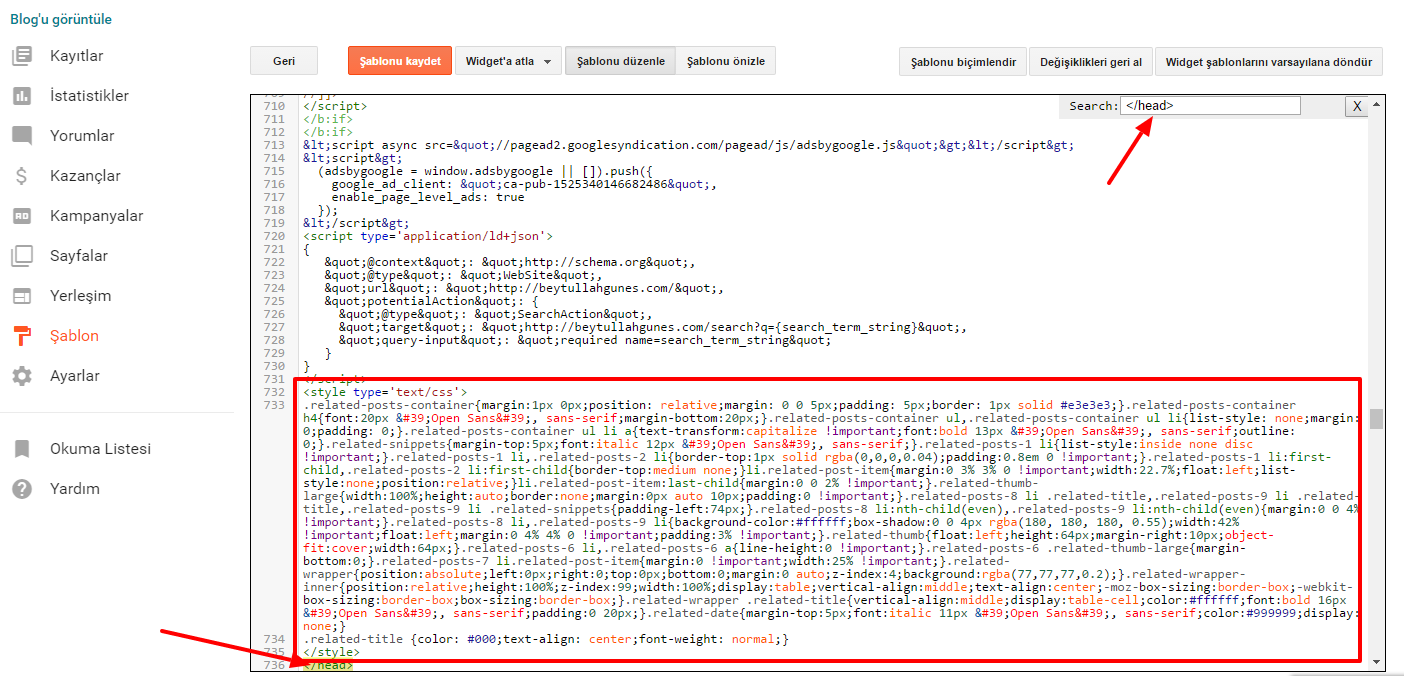1404x676 pixels.
Task: Expand the Widget'a atla dropdown
Action: [509, 61]
